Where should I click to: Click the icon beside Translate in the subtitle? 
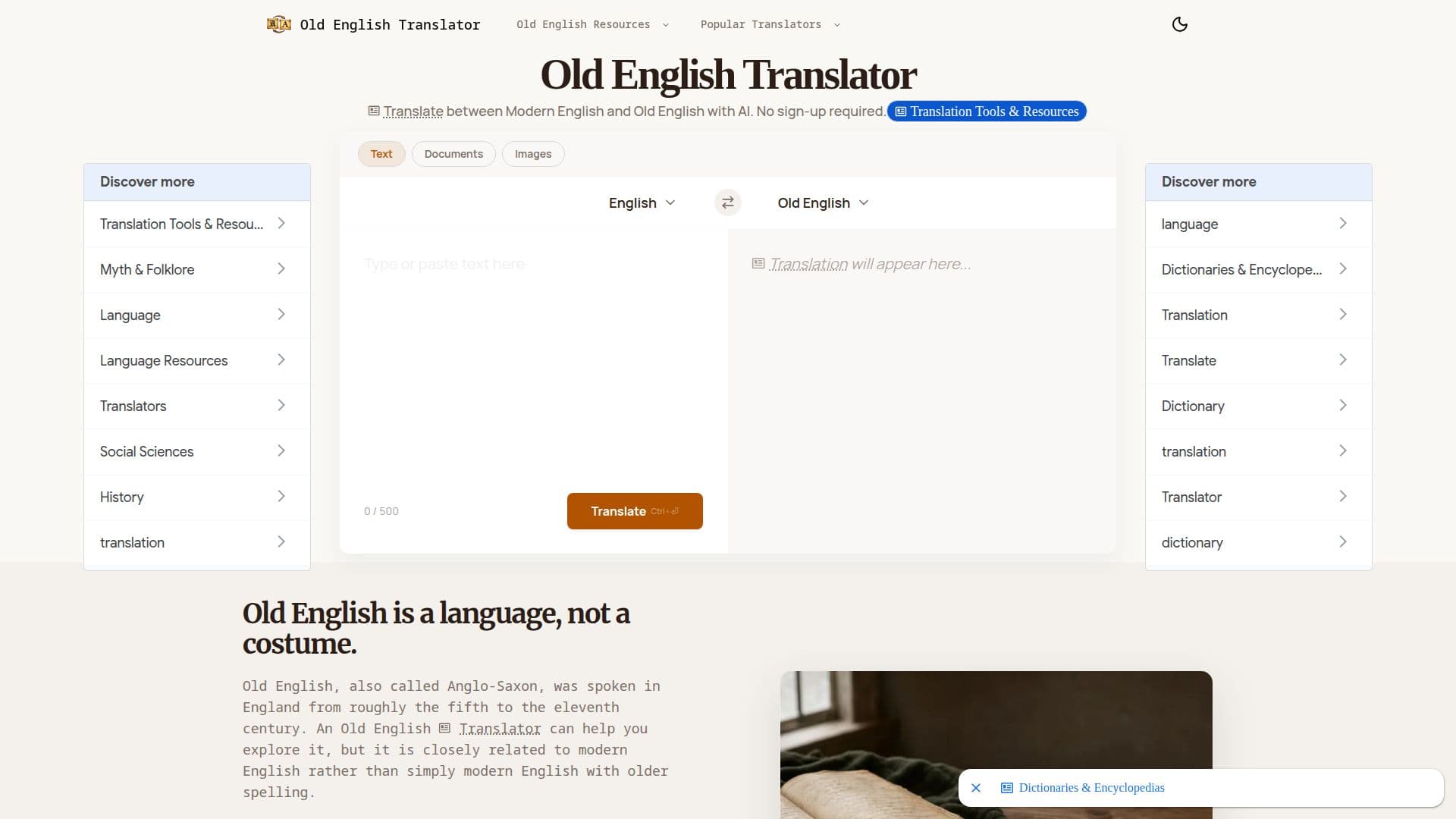click(374, 111)
